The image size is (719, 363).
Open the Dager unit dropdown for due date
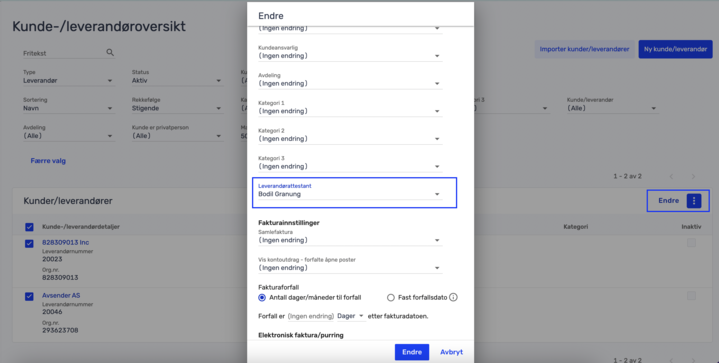click(351, 316)
